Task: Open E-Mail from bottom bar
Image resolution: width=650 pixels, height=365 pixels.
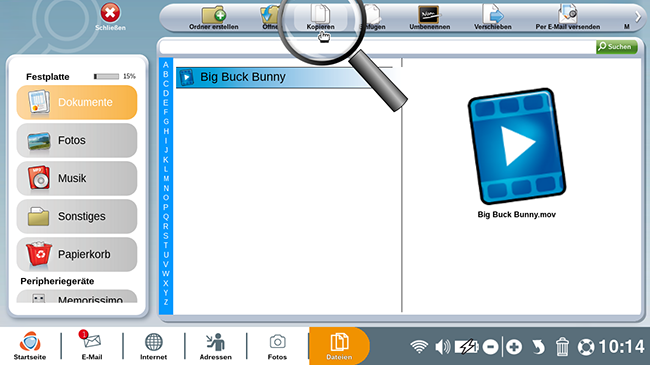Action: pos(92,346)
